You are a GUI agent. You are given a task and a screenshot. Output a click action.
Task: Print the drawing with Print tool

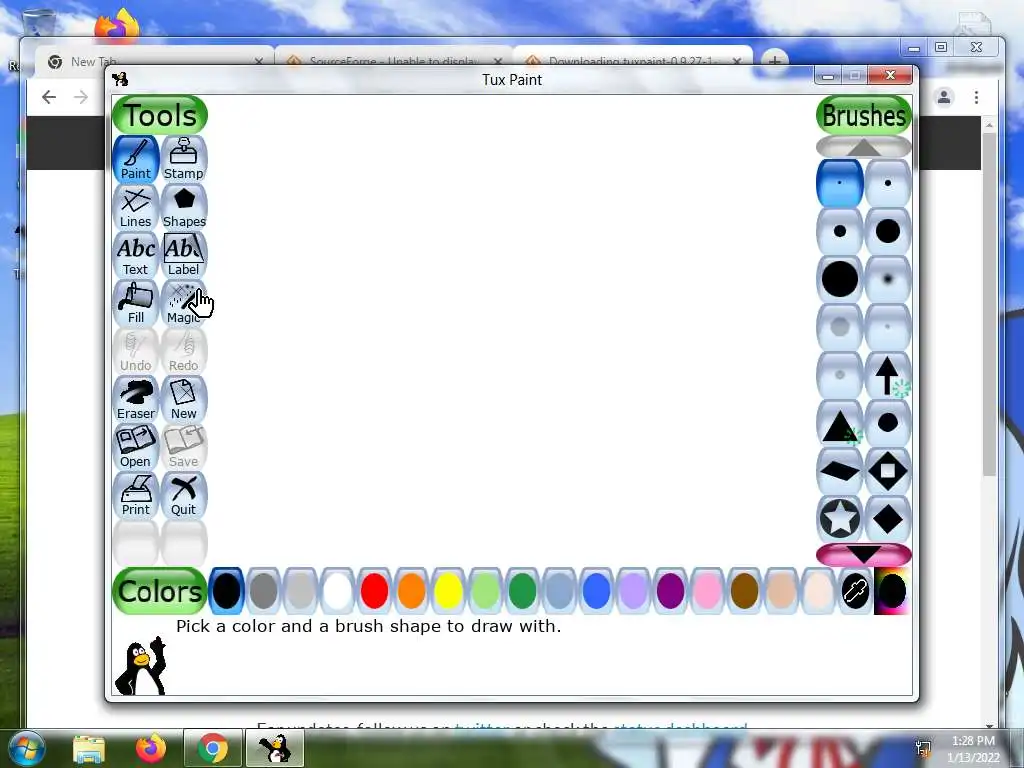[x=136, y=495]
